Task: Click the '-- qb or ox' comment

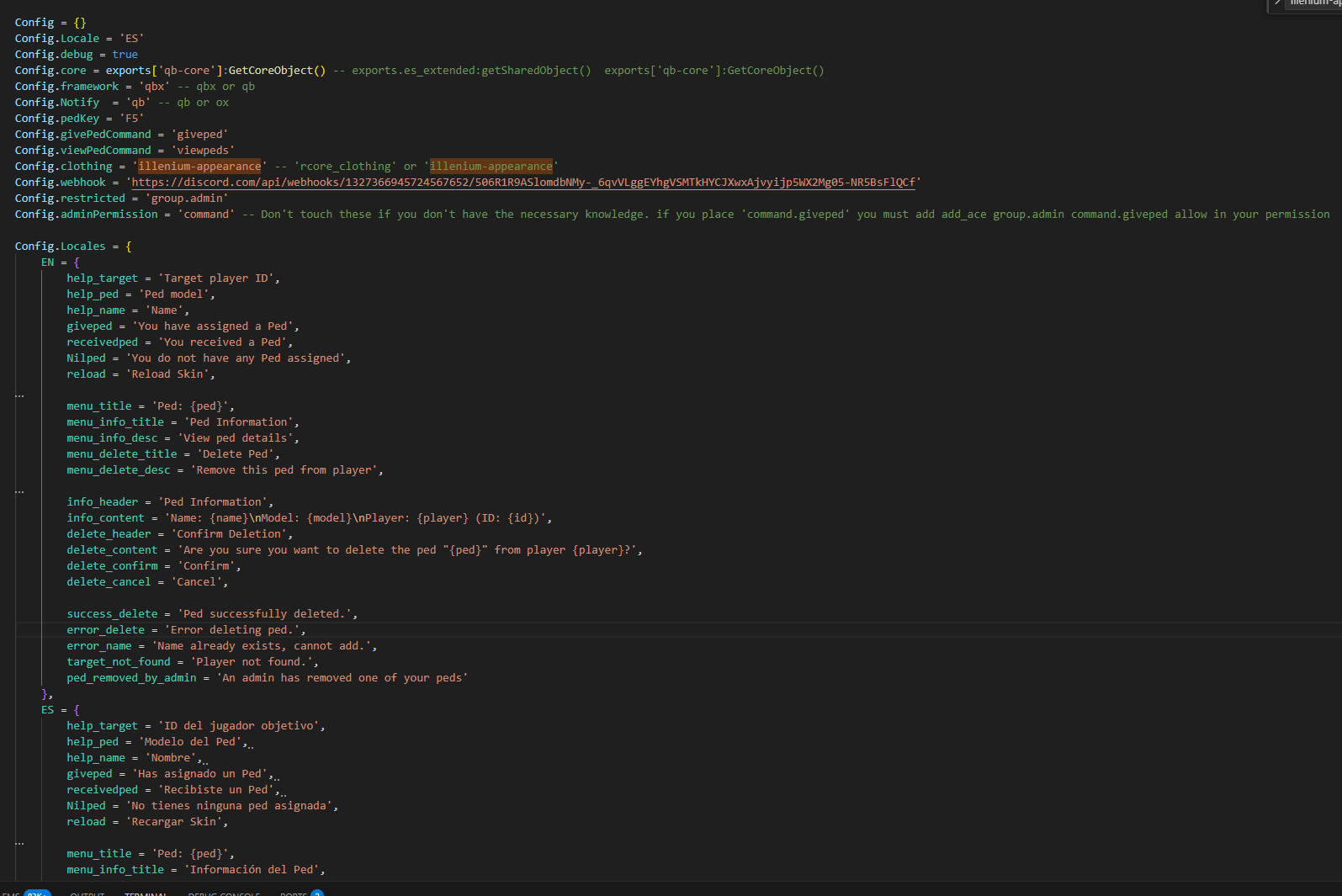Action: point(194,103)
